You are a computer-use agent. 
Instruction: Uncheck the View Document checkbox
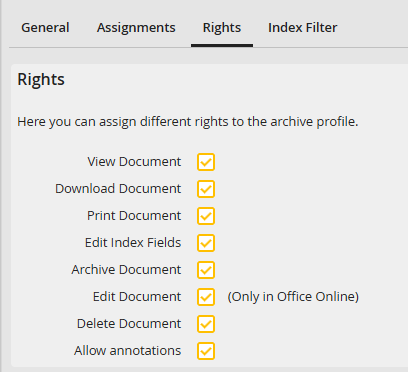pos(206,162)
